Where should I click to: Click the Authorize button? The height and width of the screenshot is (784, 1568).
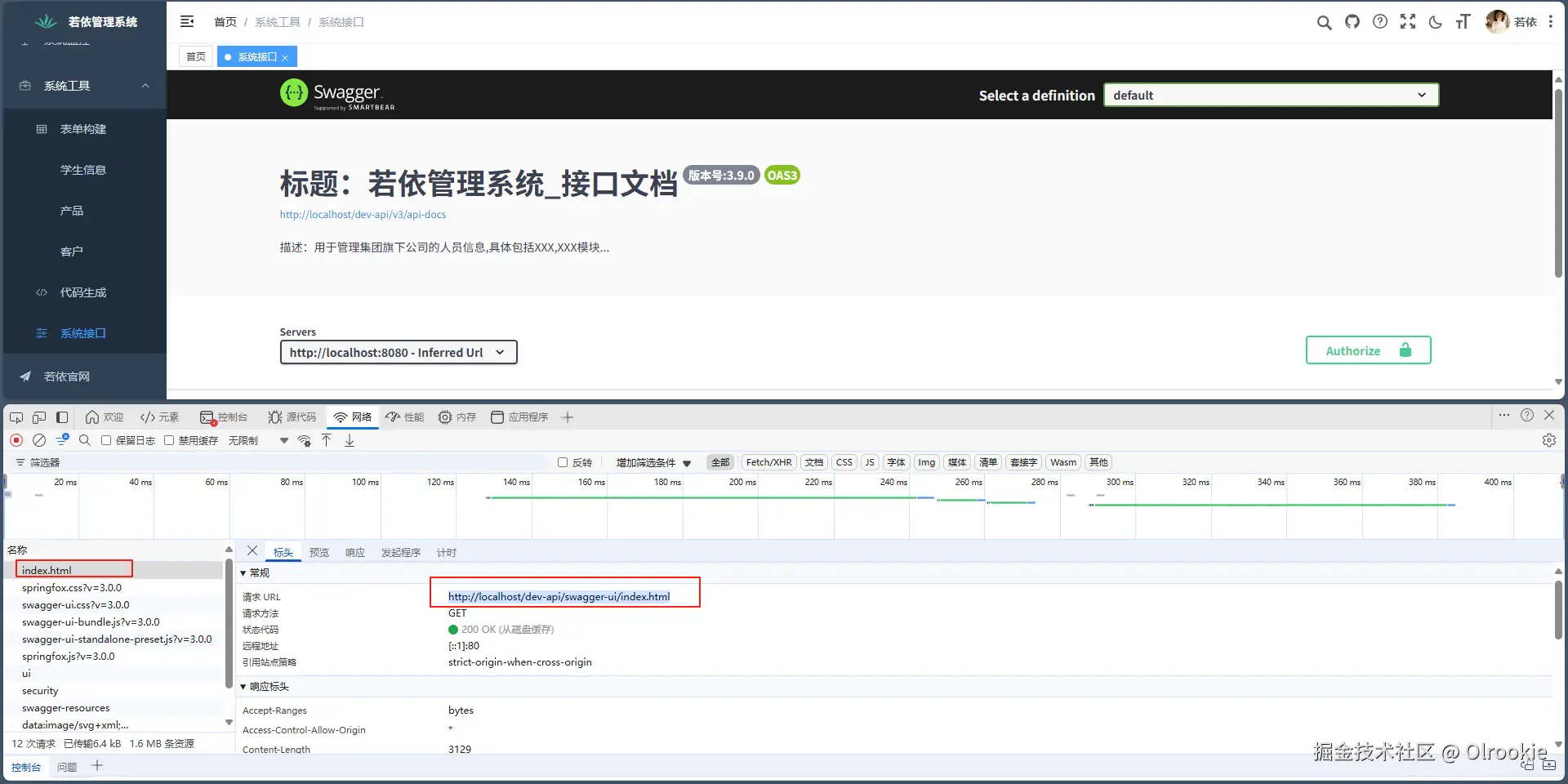(1368, 350)
